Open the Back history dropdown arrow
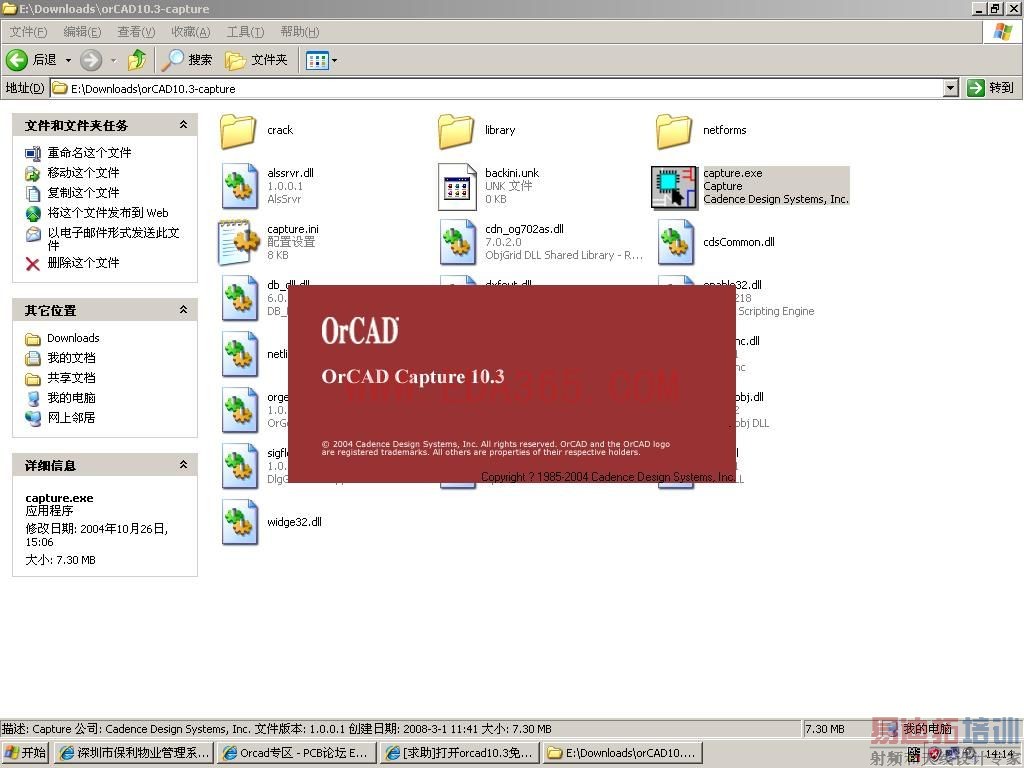The width and height of the screenshot is (1024, 768). click(68, 60)
